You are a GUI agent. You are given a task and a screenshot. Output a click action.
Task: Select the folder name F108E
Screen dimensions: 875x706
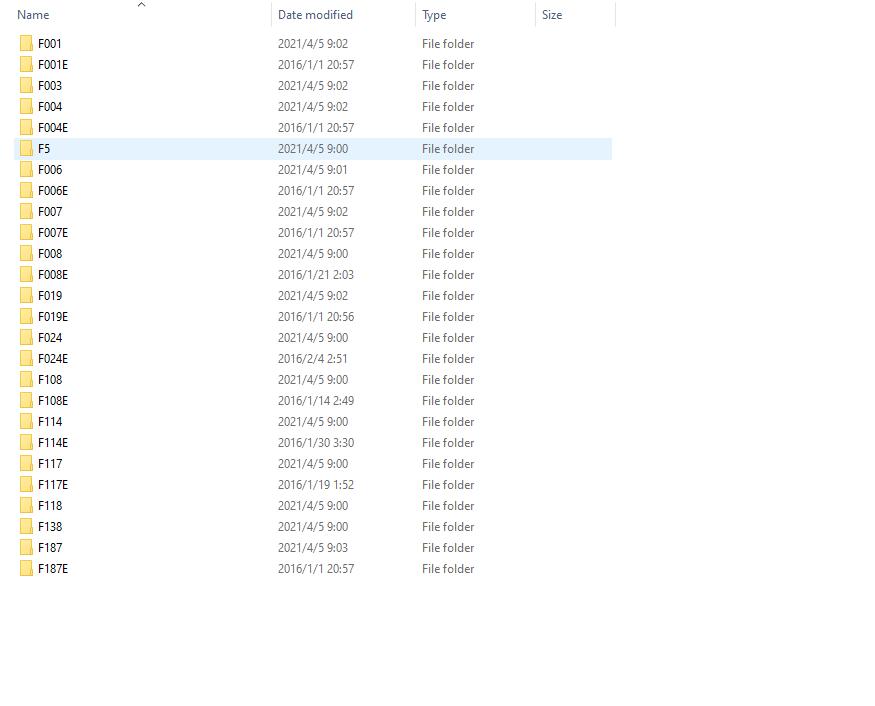(53, 401)
